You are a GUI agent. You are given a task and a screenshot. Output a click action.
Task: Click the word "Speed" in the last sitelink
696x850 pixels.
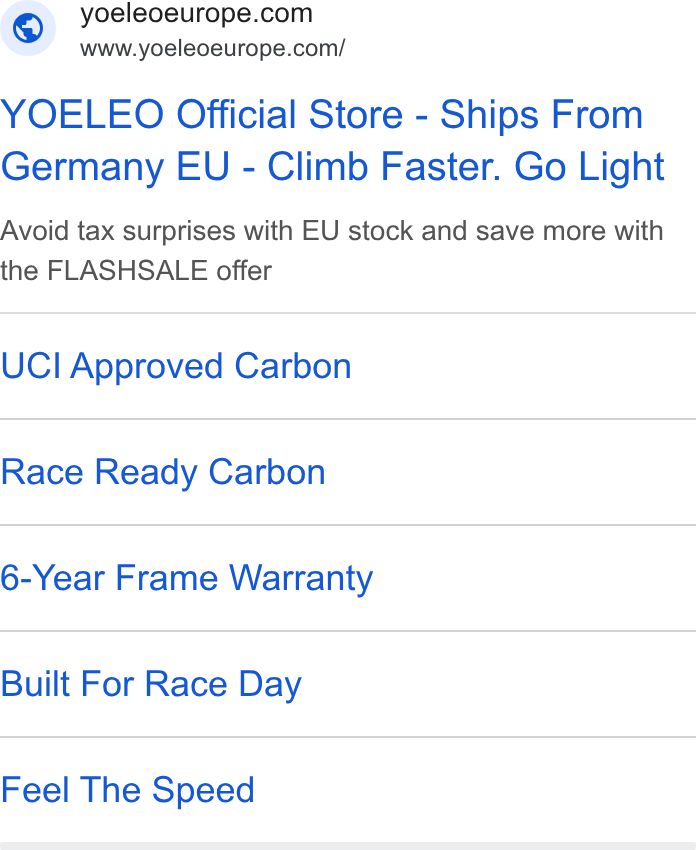coord(203,790)
